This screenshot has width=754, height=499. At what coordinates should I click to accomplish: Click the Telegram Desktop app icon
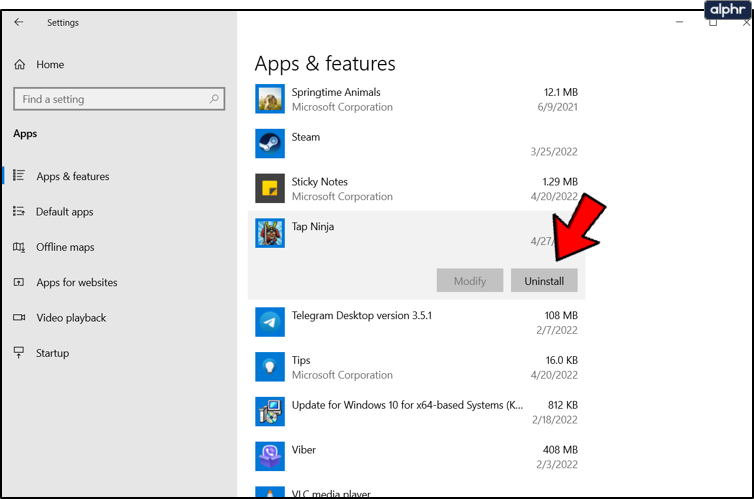pyautogui.click(x=270, y=322)
